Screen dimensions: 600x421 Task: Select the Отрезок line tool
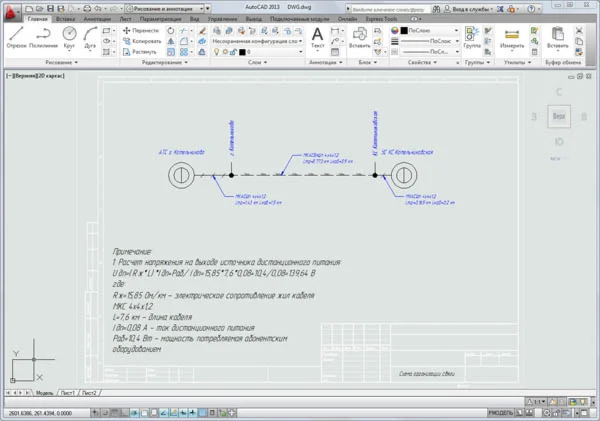pyautogui.click(x=16, y=37)
